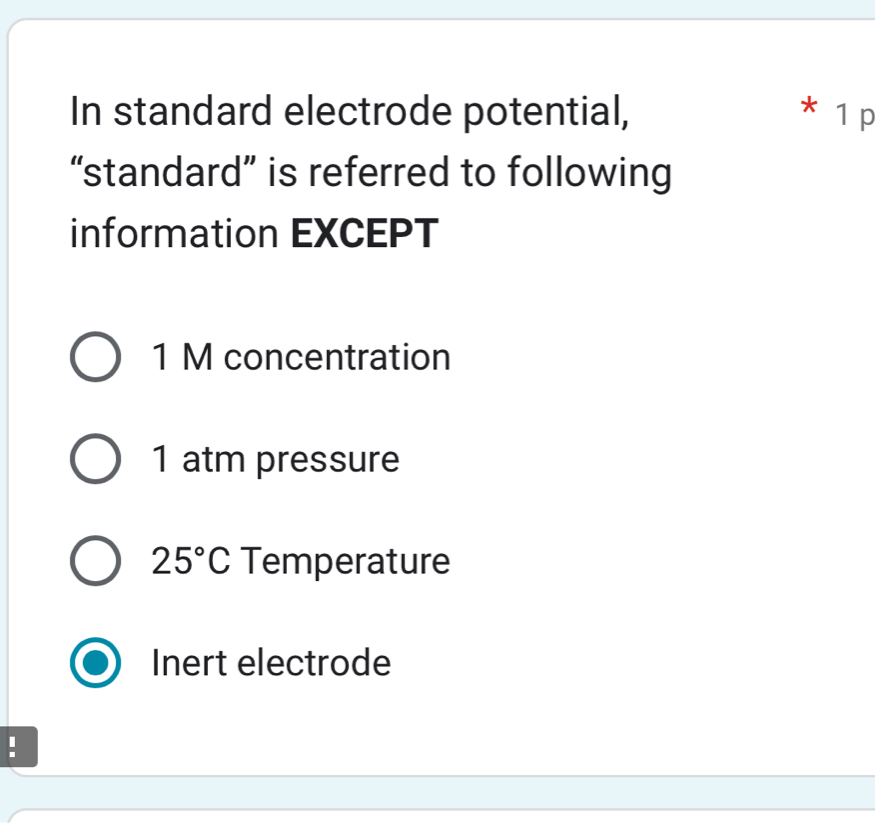Image resolution: width=875 pixels, height=823 pixels.
Task: Click the "1 atm pressure" answer text
Action: coord(275,460)
